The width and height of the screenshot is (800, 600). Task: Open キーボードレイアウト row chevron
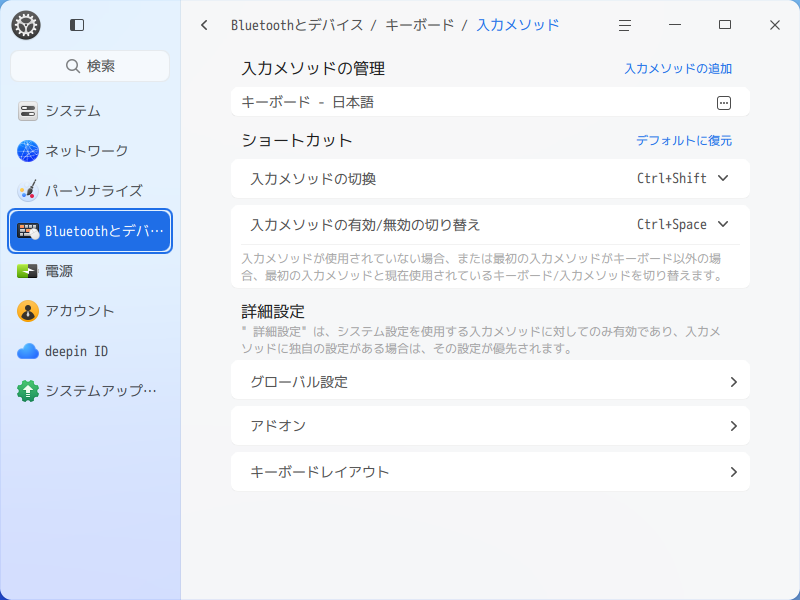coord(734,472)
